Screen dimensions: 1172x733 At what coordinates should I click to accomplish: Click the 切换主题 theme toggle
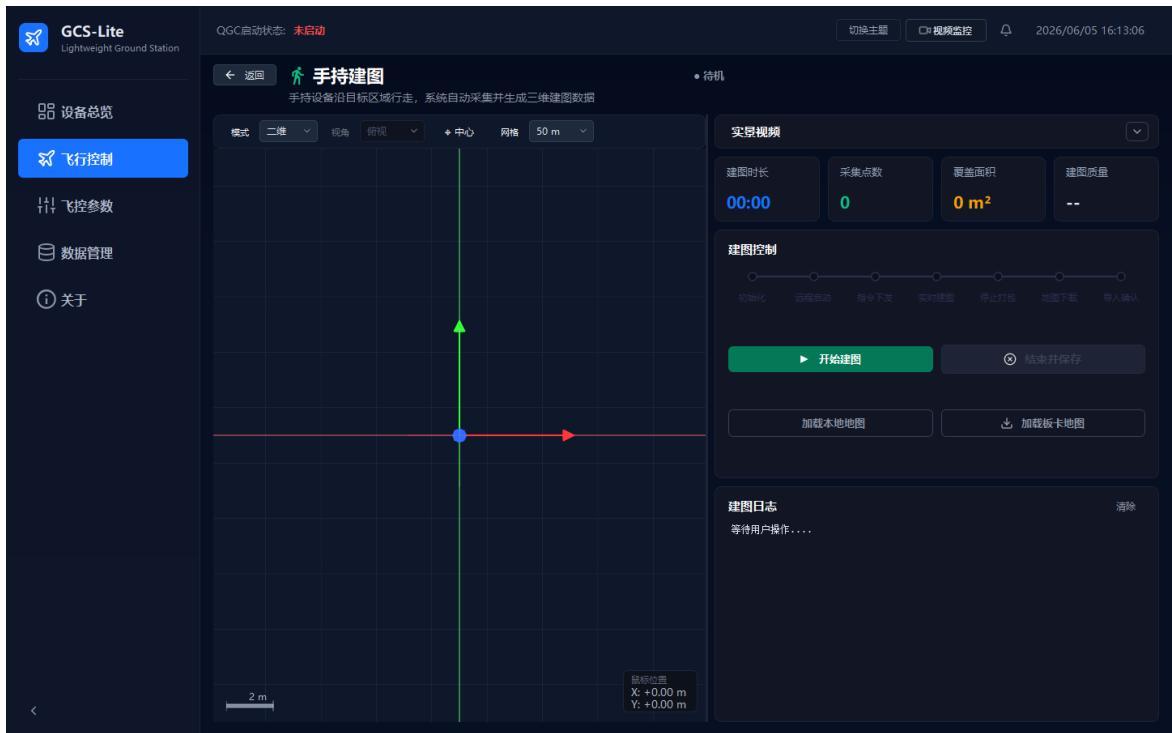tap(868, 31)
